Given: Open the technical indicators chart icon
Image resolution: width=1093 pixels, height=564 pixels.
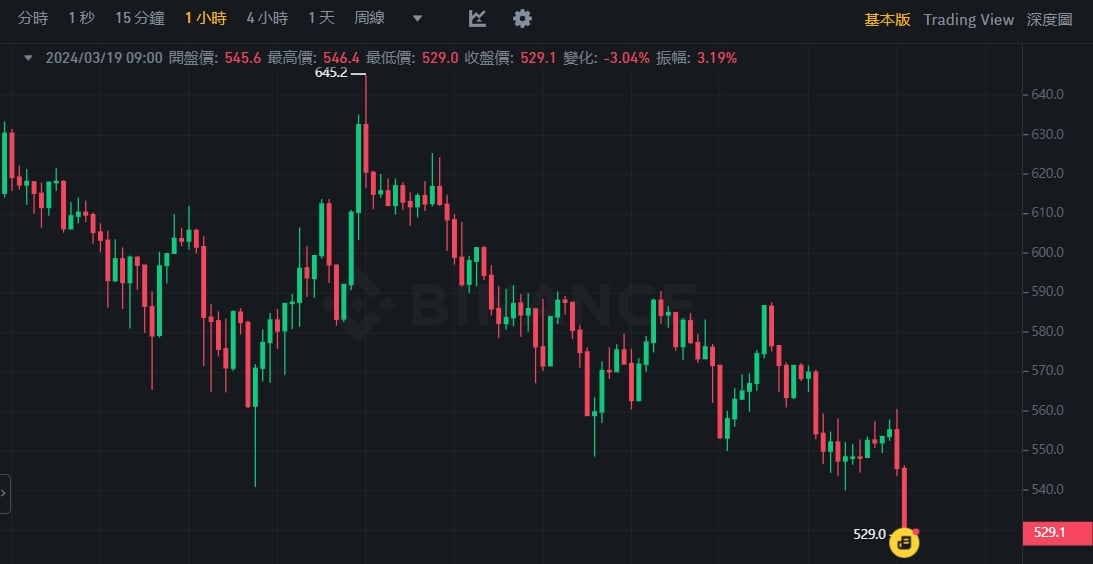Looking at the screenshot, I should pyautogui.click(x=478, y=19).
